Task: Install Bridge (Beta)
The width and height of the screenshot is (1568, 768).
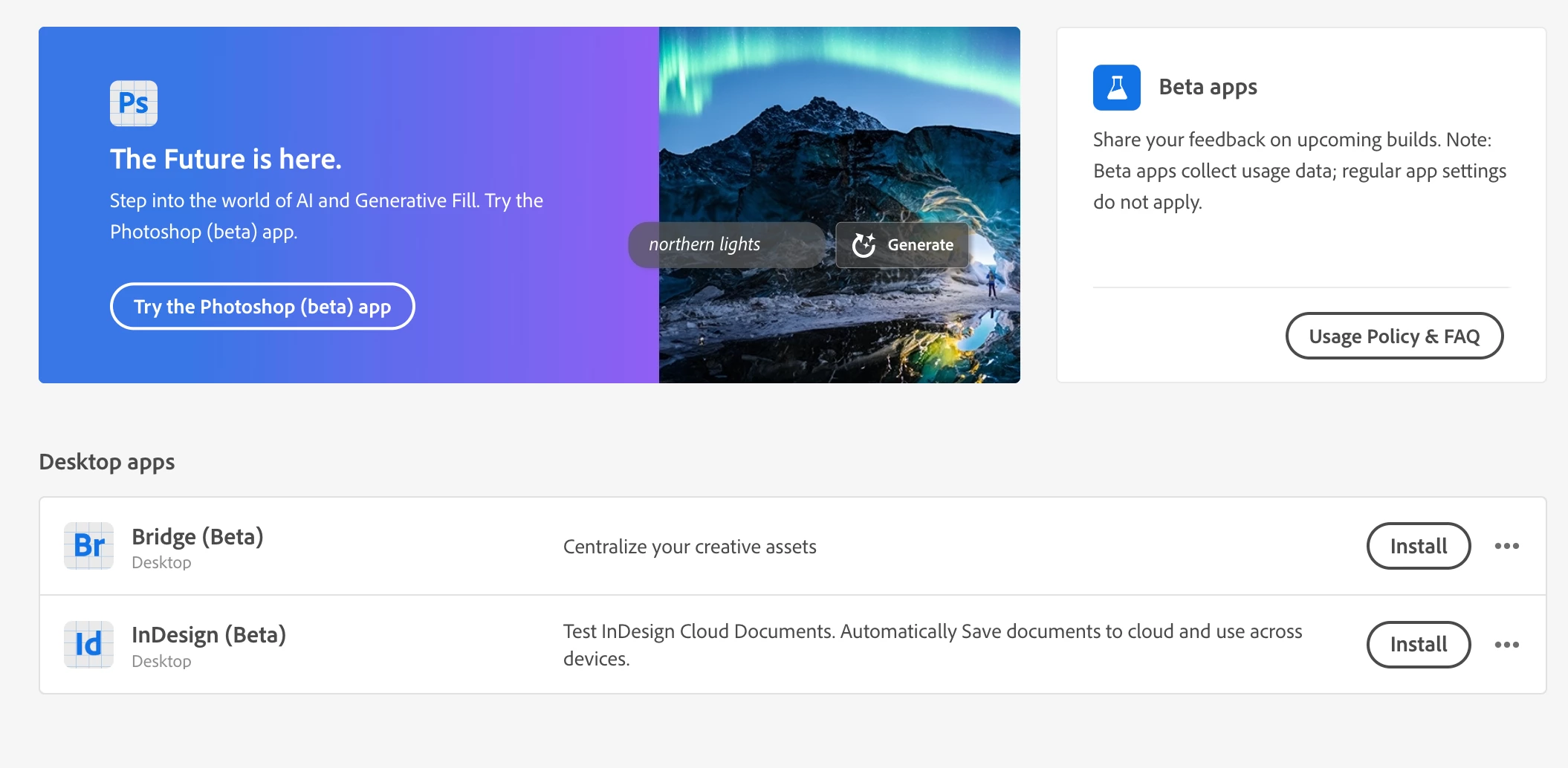Action: click(1419, 546)
